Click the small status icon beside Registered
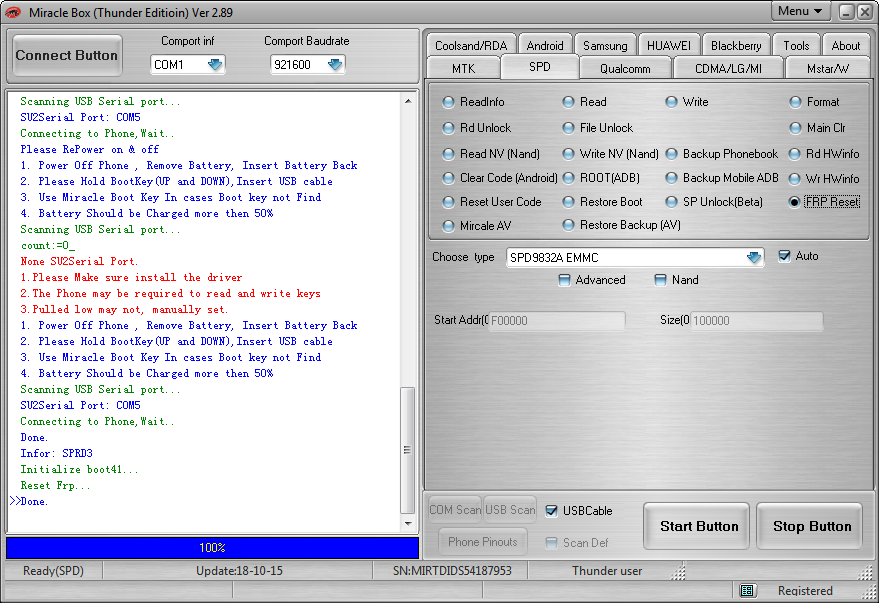 click(747, 590)
